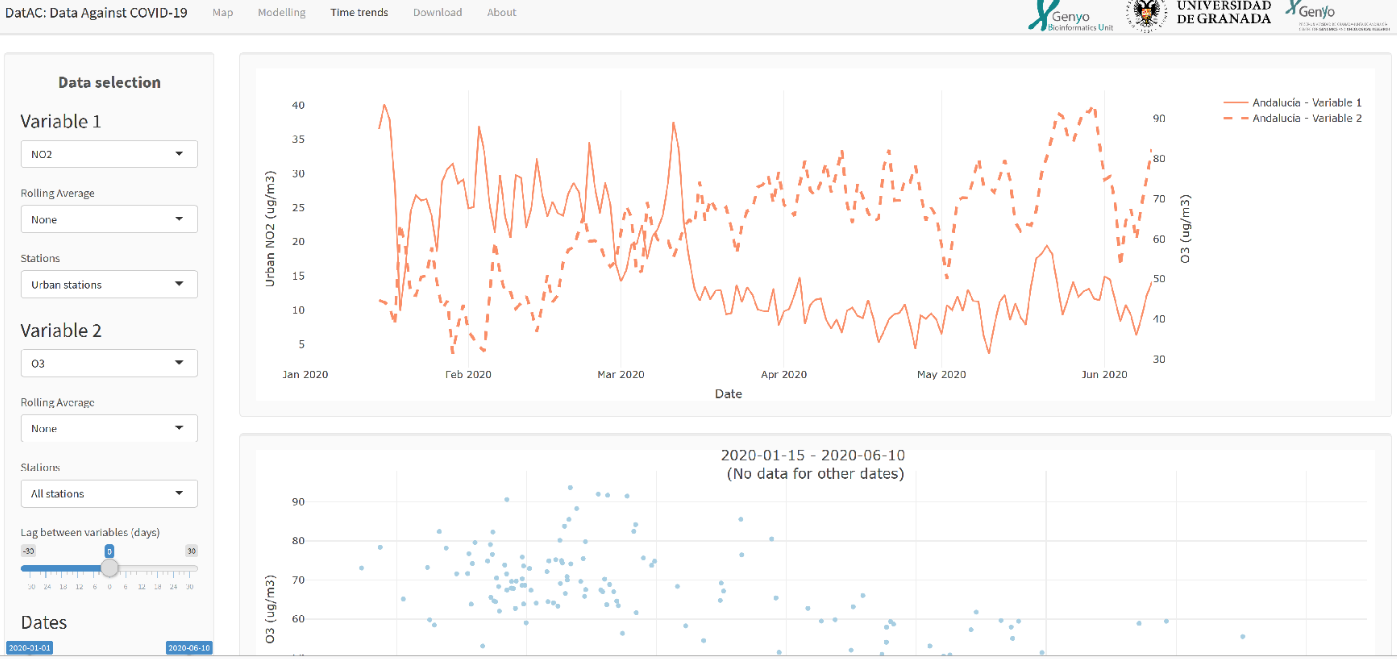
Task: Click the May 2020 axis label
Action: (941, 375)
